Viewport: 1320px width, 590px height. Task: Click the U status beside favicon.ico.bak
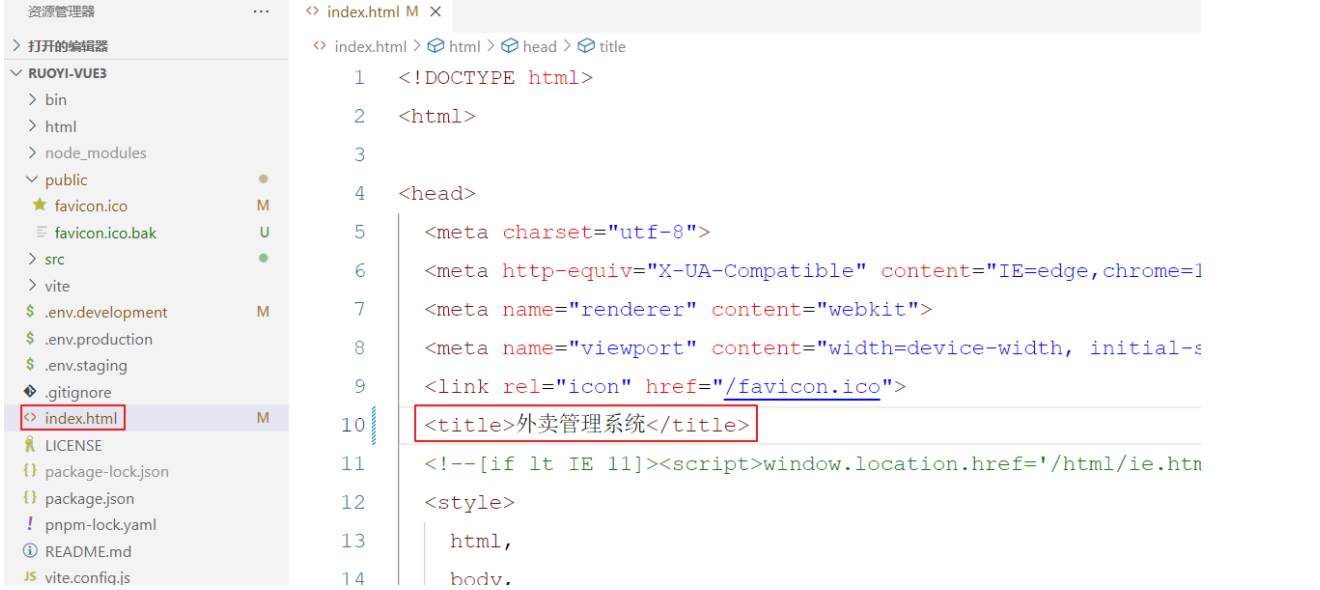264,232
